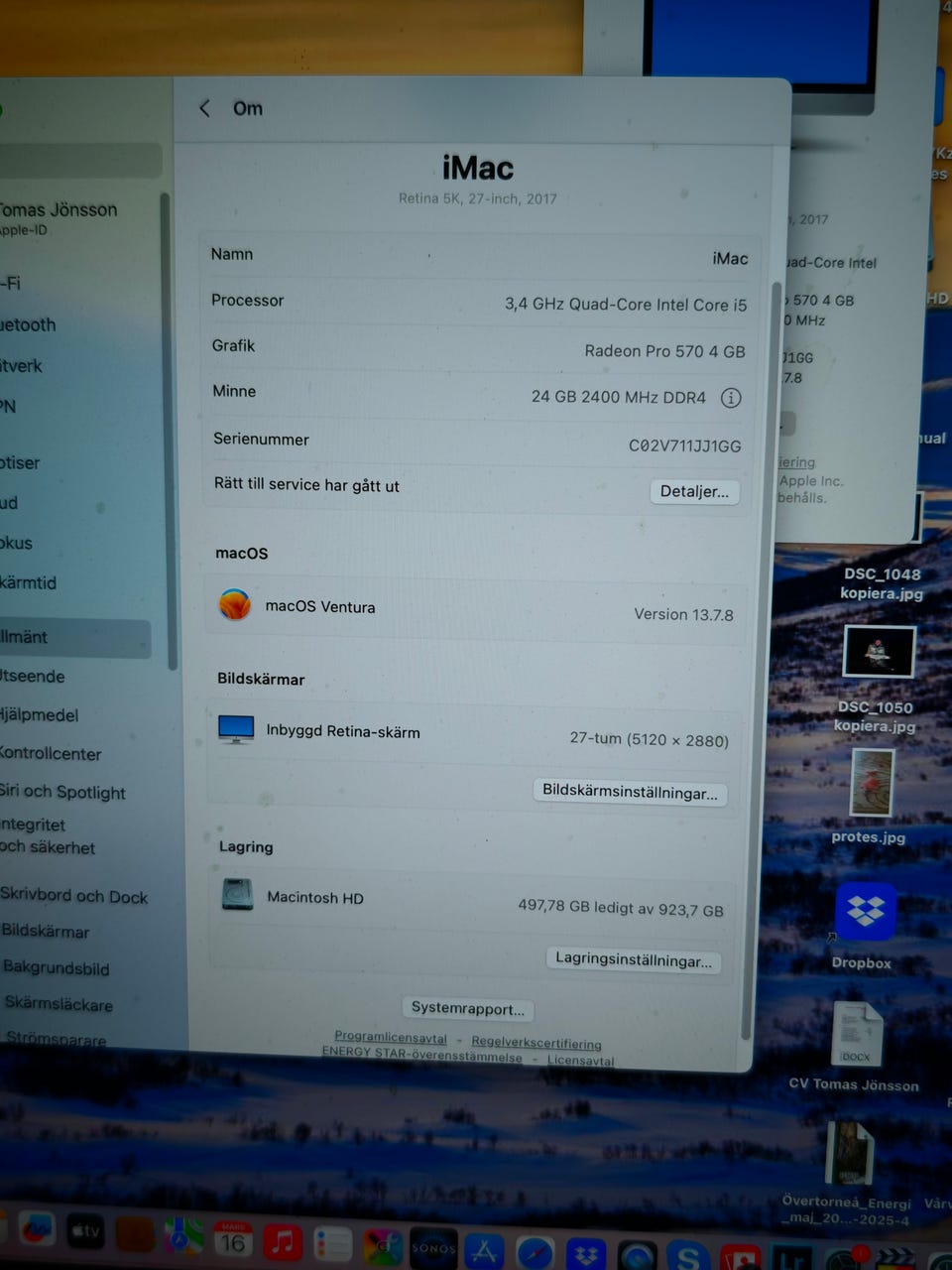Click the macOS Ventura logo icon
The width and height of the screenshot is (952, 1270).
coord(235,604)
